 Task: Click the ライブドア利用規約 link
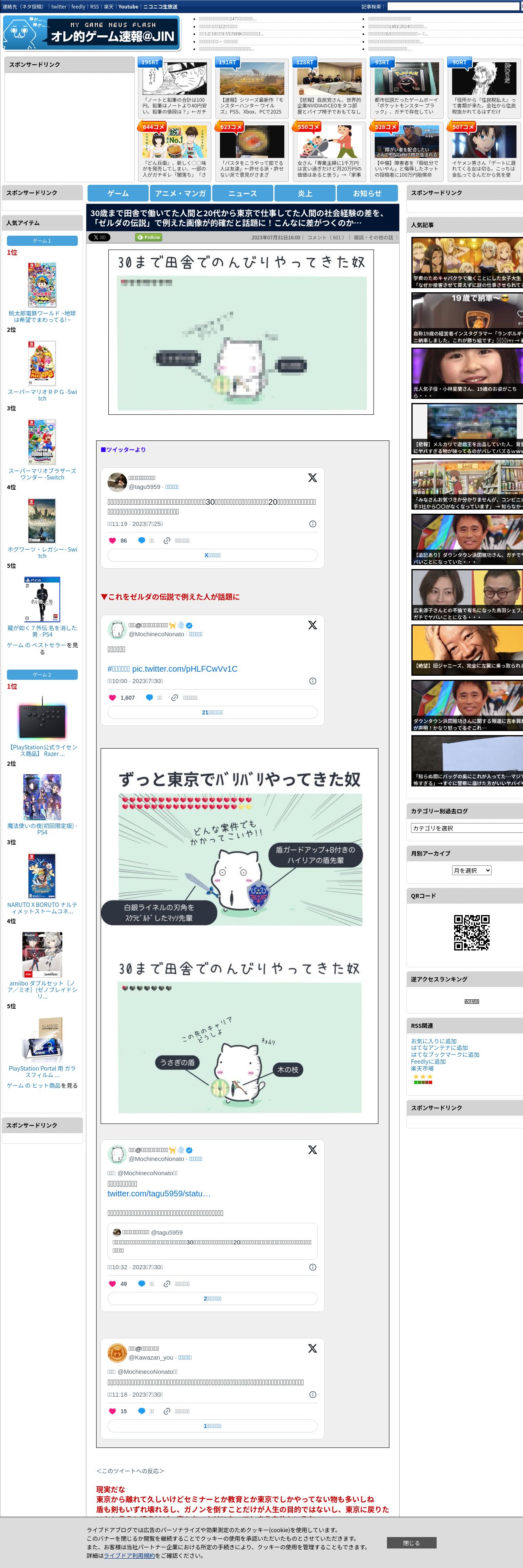pos(128,1555)
